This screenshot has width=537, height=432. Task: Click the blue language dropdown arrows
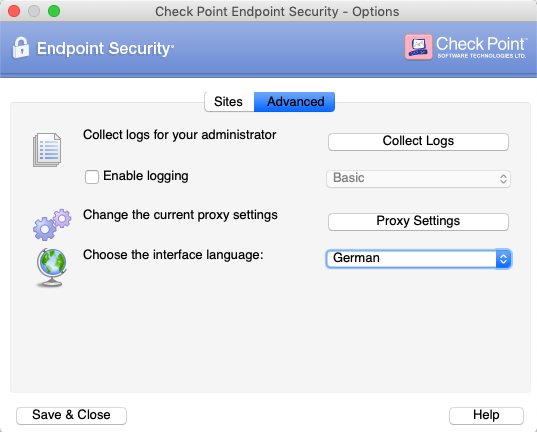click(x=503, y=259)
